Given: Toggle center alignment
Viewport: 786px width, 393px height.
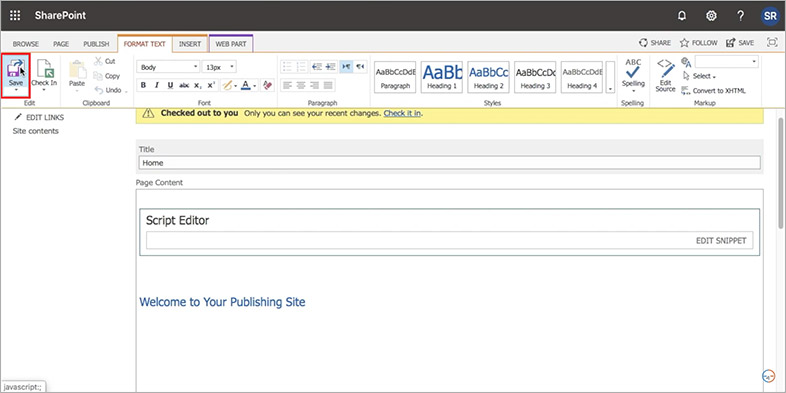Looking at the screenshot, I should [301, 85].
